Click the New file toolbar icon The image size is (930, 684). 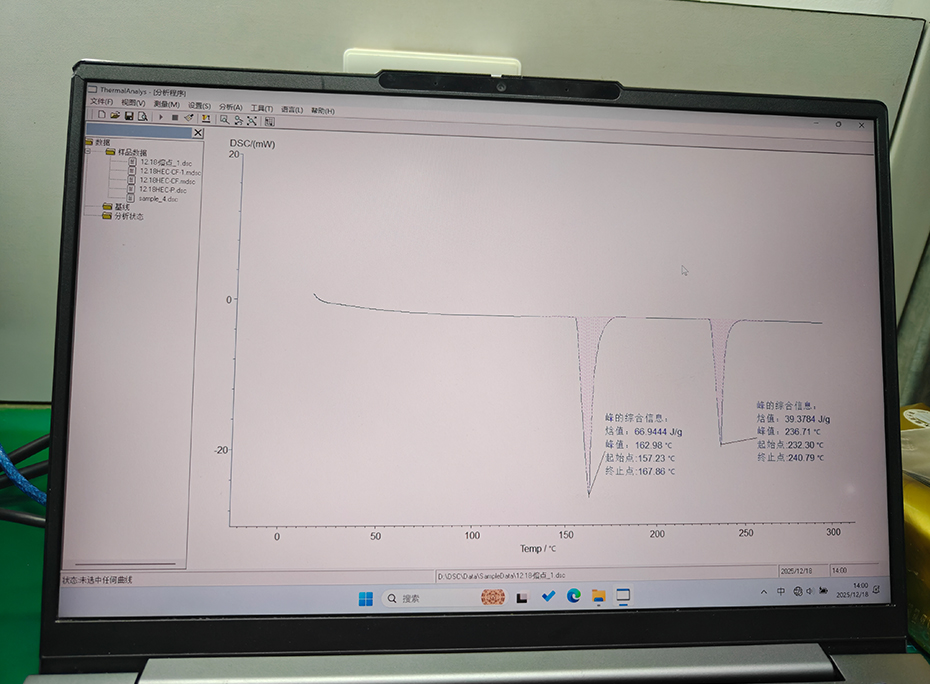pos(102,117)
